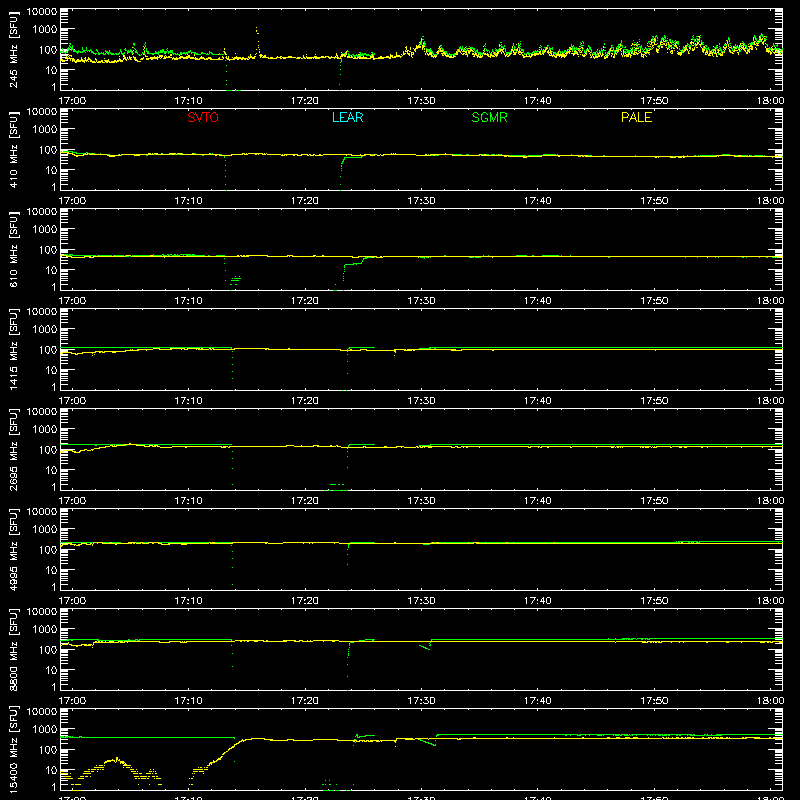The height and width of the screenshot is (800, 800).
Task: Click the 10000 y-axis value on 245 MHz plot
Action: [42, 11]
